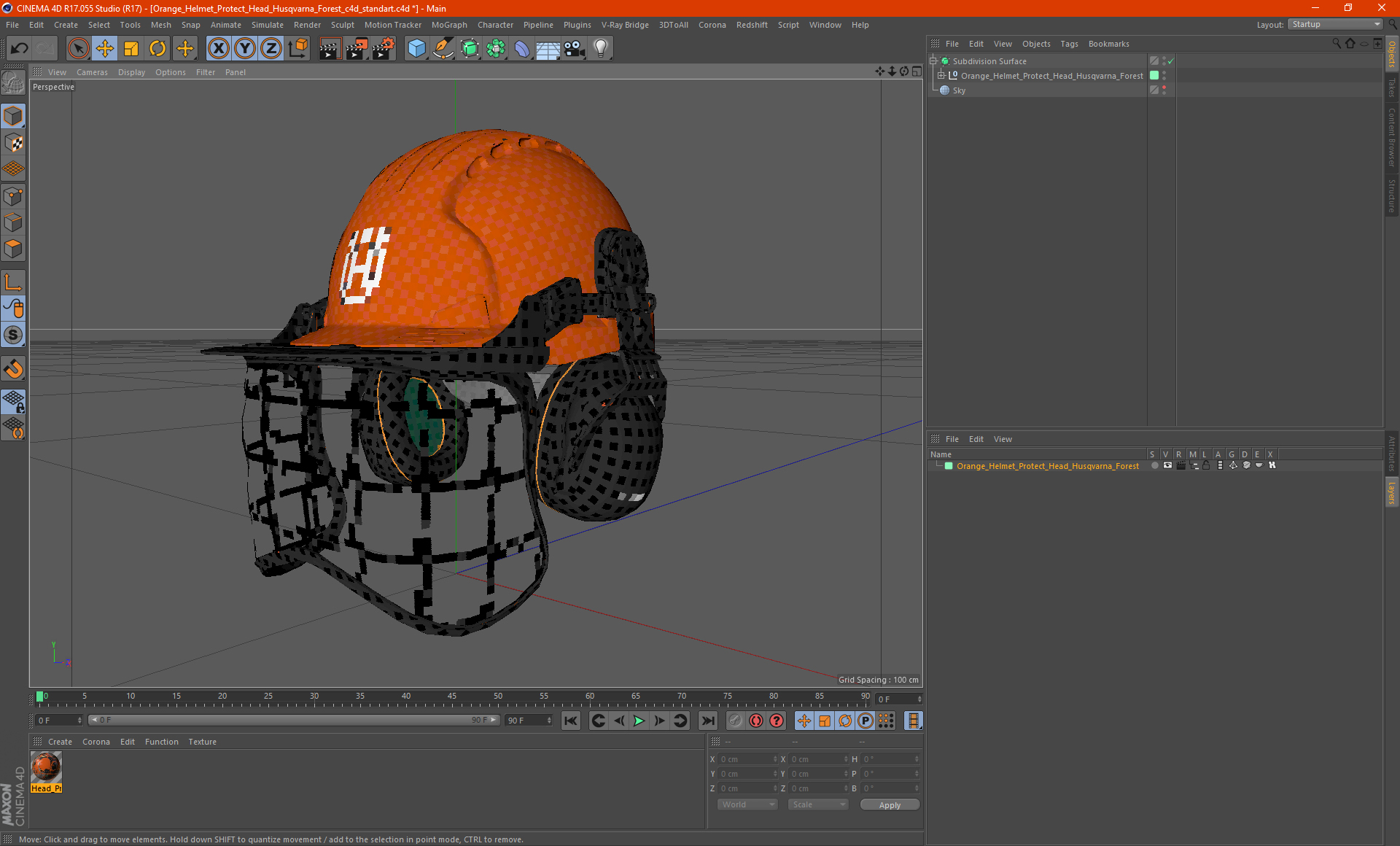Activate the Scale tool
Screen dimensions: 1400x846
pyautogui.click(x=131, y=49)
